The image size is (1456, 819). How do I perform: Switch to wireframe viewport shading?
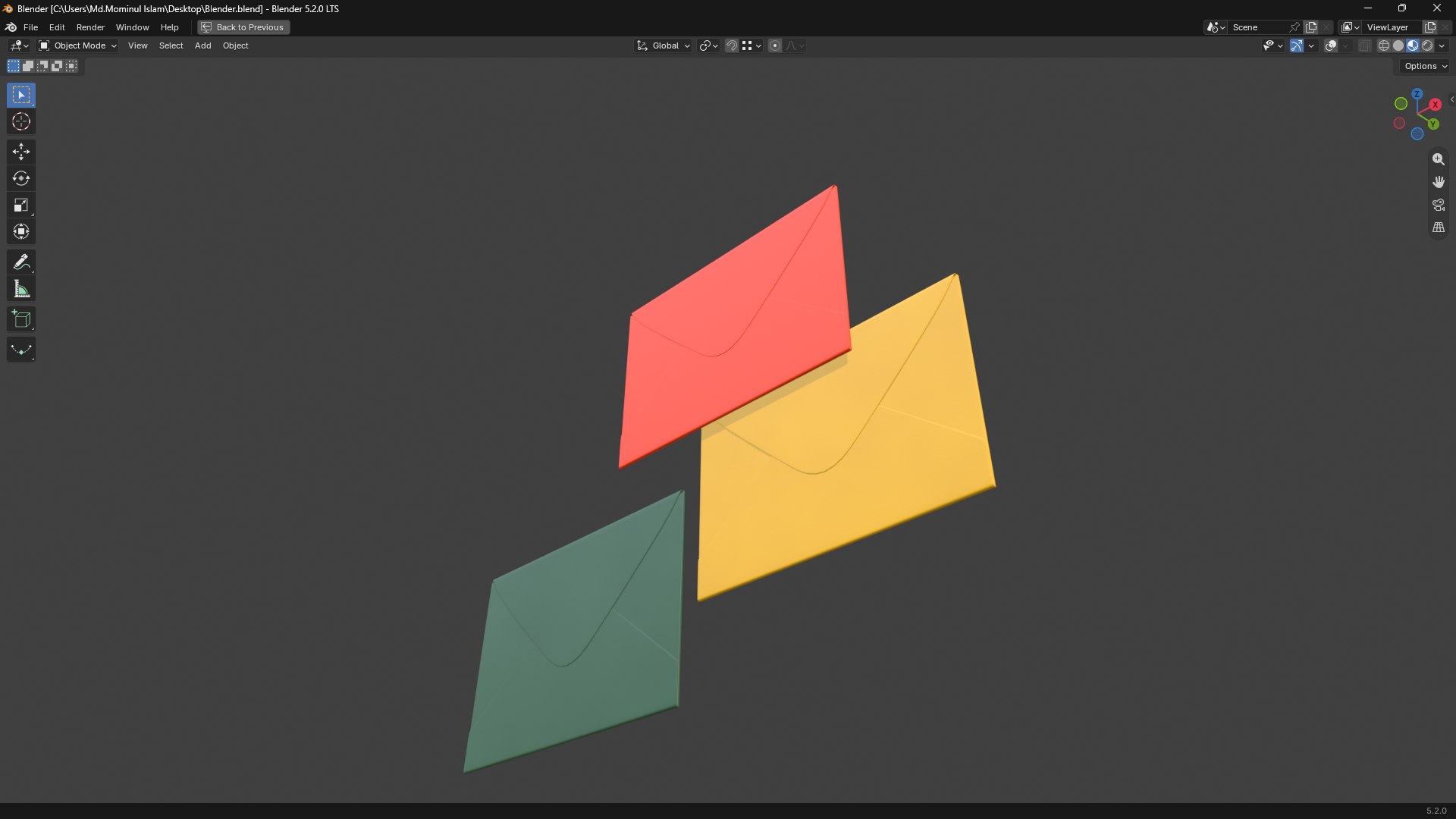click(x=1383, y=46)
